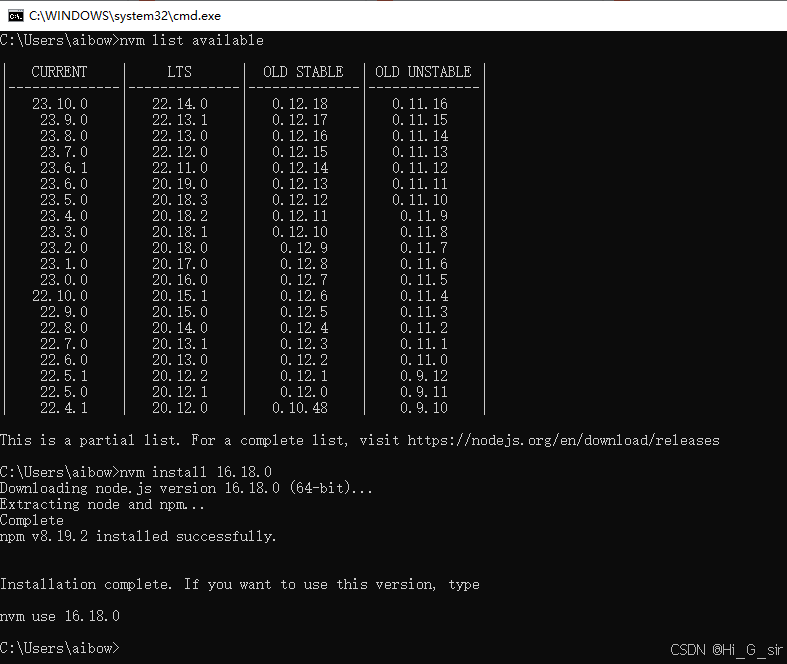
Task: Click version 22.10.0 in CURRENT column
Action: click(60, 296)
